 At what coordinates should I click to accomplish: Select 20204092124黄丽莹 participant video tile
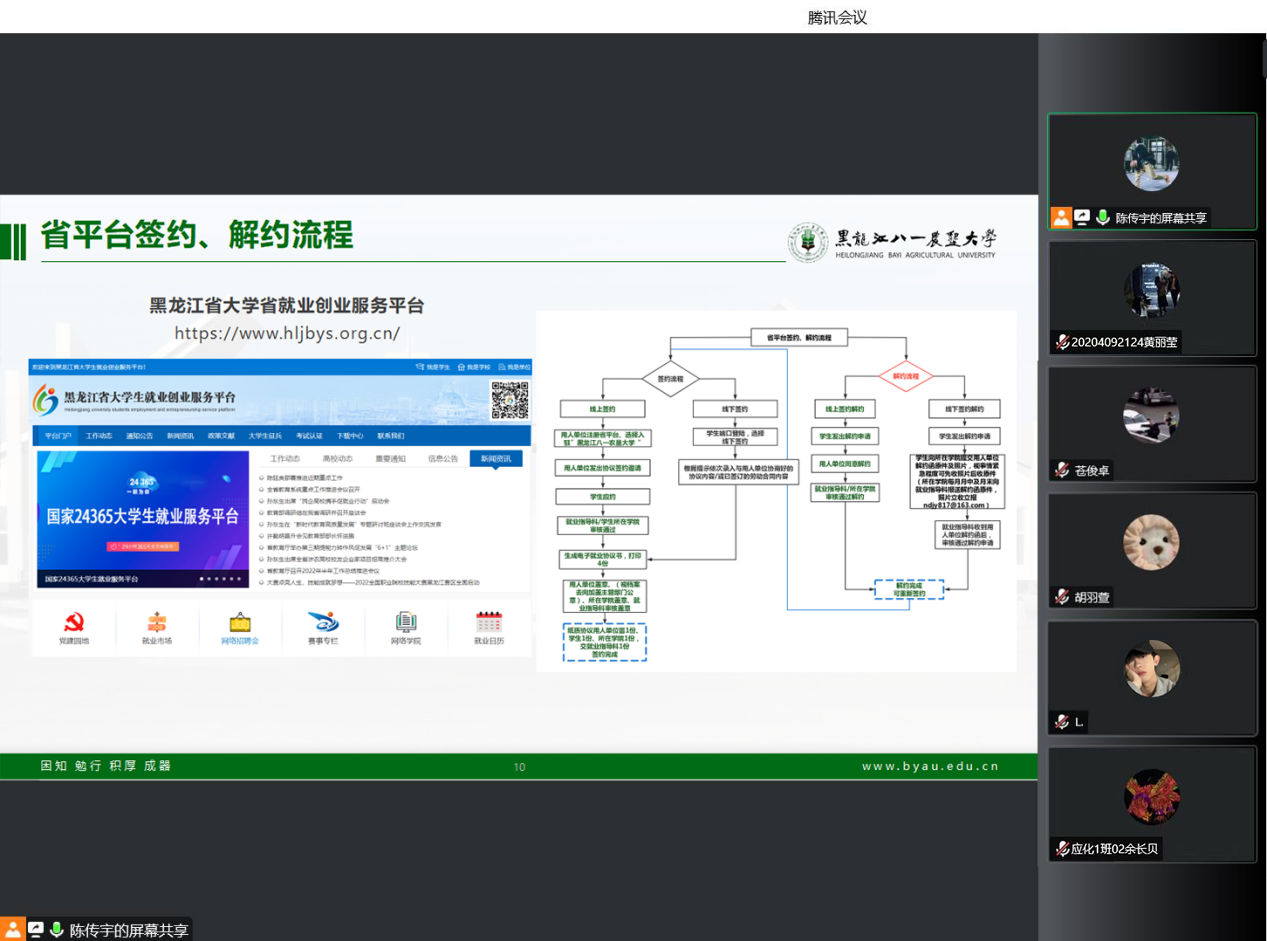1151,298
